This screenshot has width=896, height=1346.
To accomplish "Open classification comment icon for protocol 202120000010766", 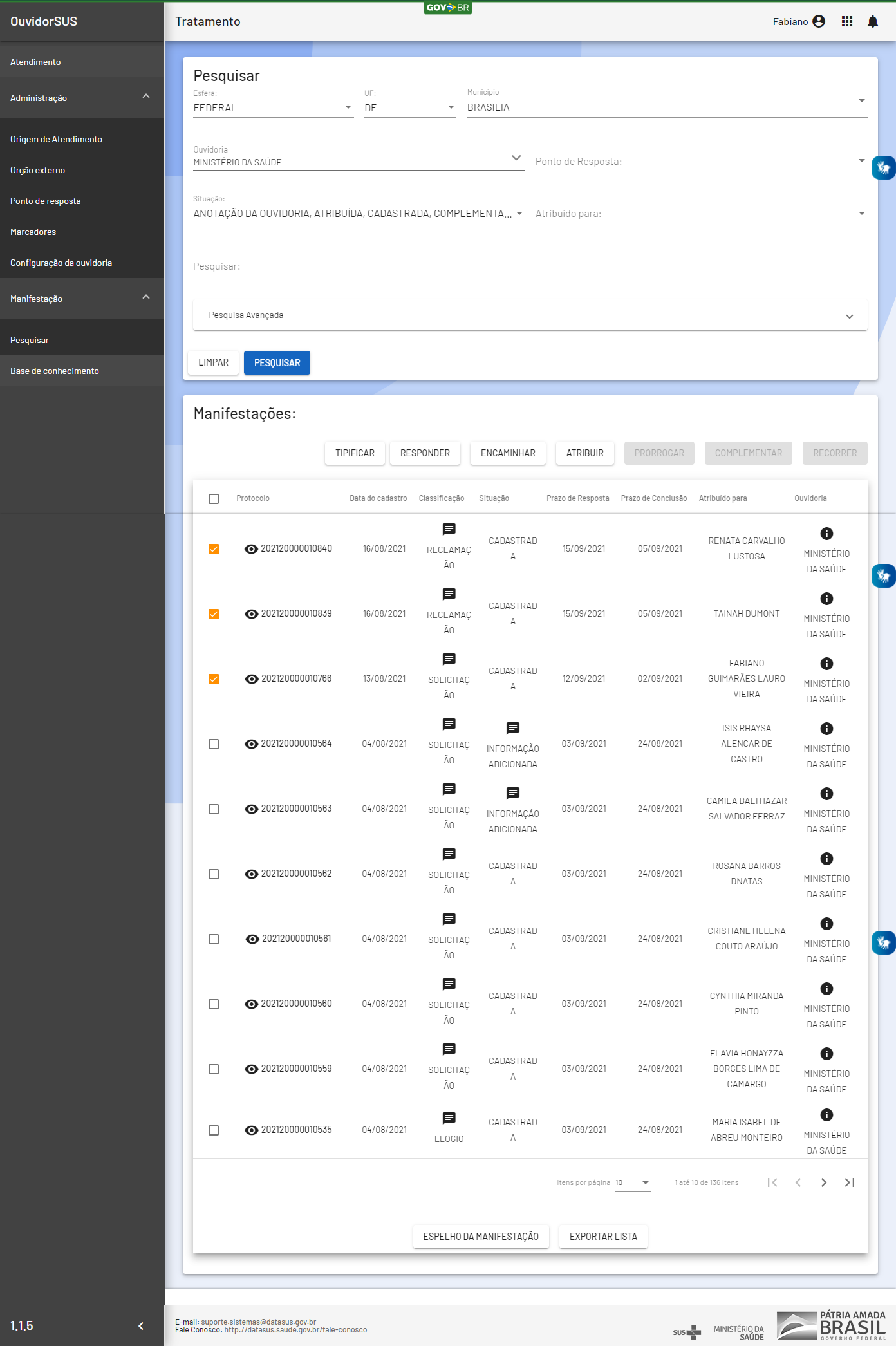I will [x=449, y=659].
